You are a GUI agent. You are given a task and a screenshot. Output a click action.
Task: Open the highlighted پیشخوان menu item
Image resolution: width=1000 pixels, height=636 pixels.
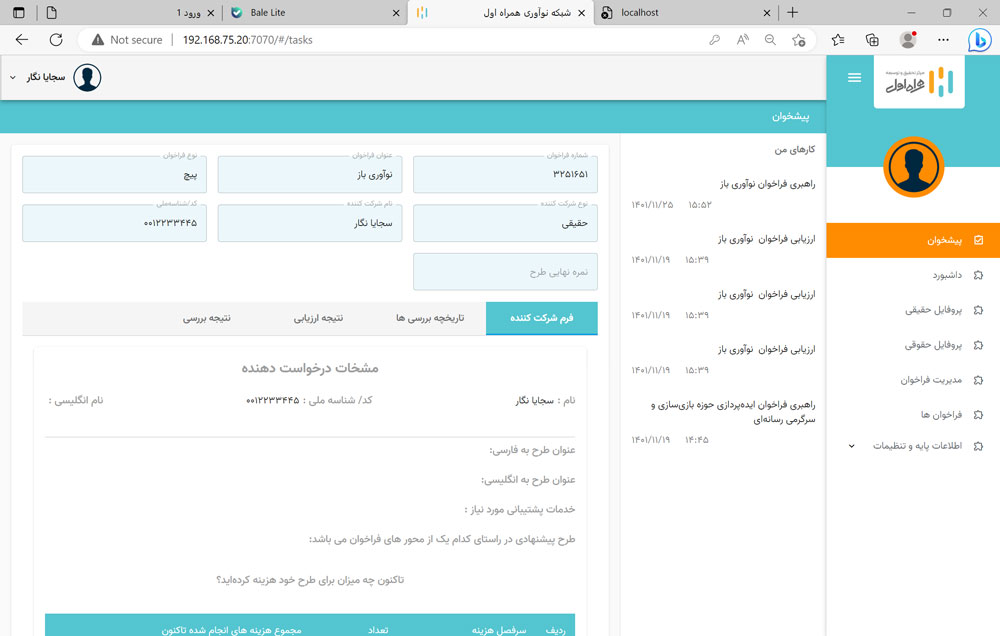[945, 240]
